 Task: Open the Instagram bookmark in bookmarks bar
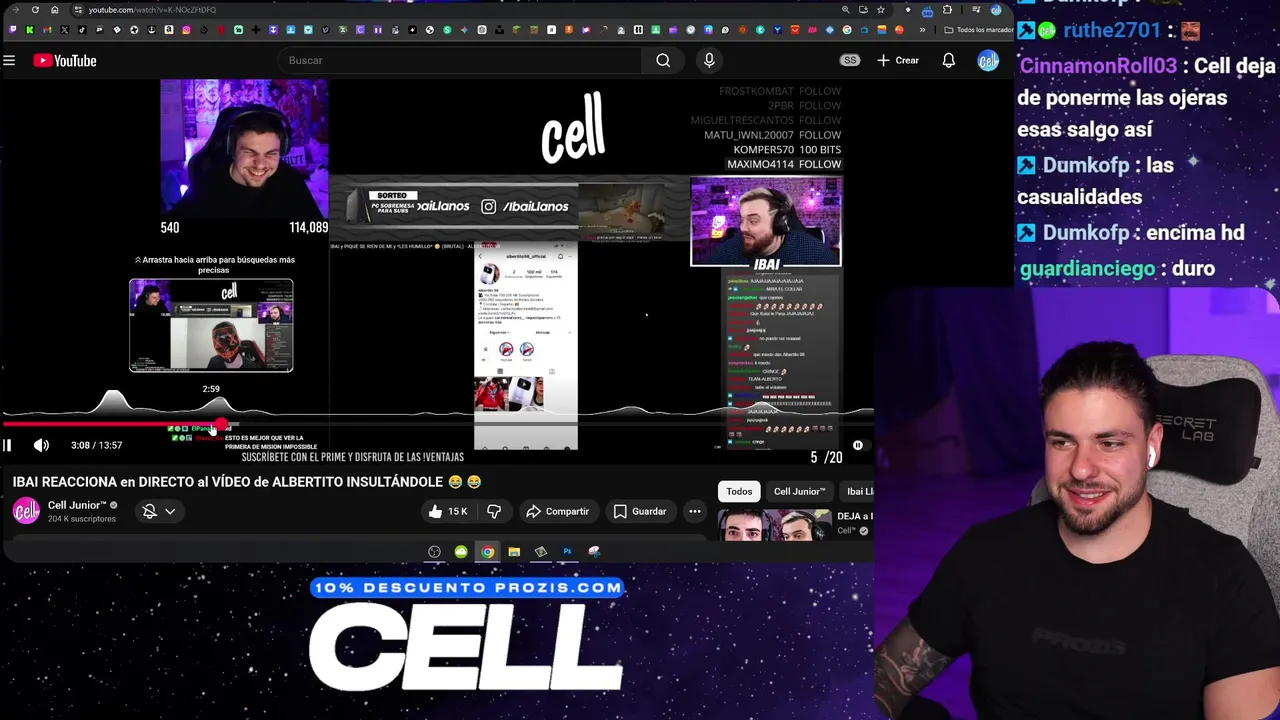point(186,30)
